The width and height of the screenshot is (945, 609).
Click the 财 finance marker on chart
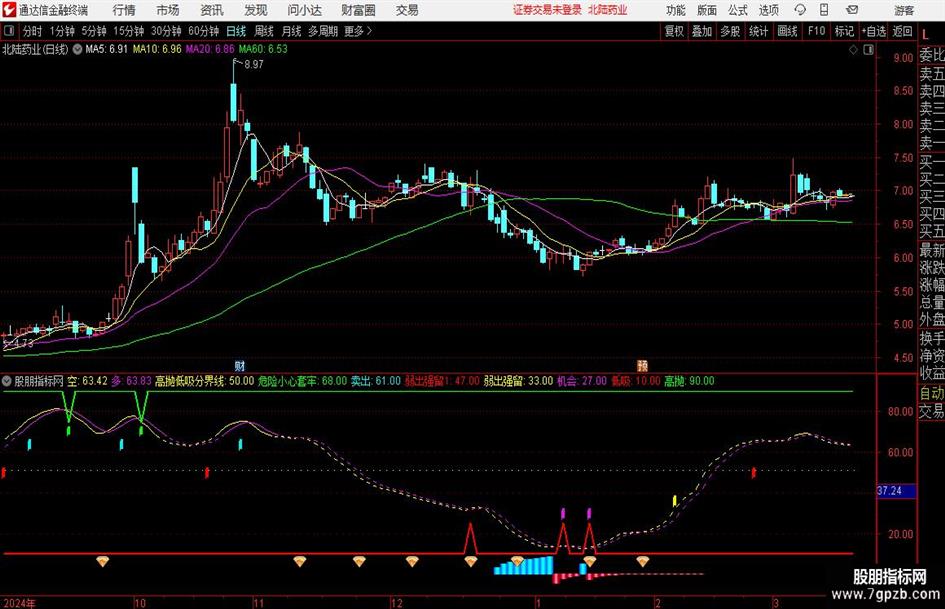click(240, 365)
